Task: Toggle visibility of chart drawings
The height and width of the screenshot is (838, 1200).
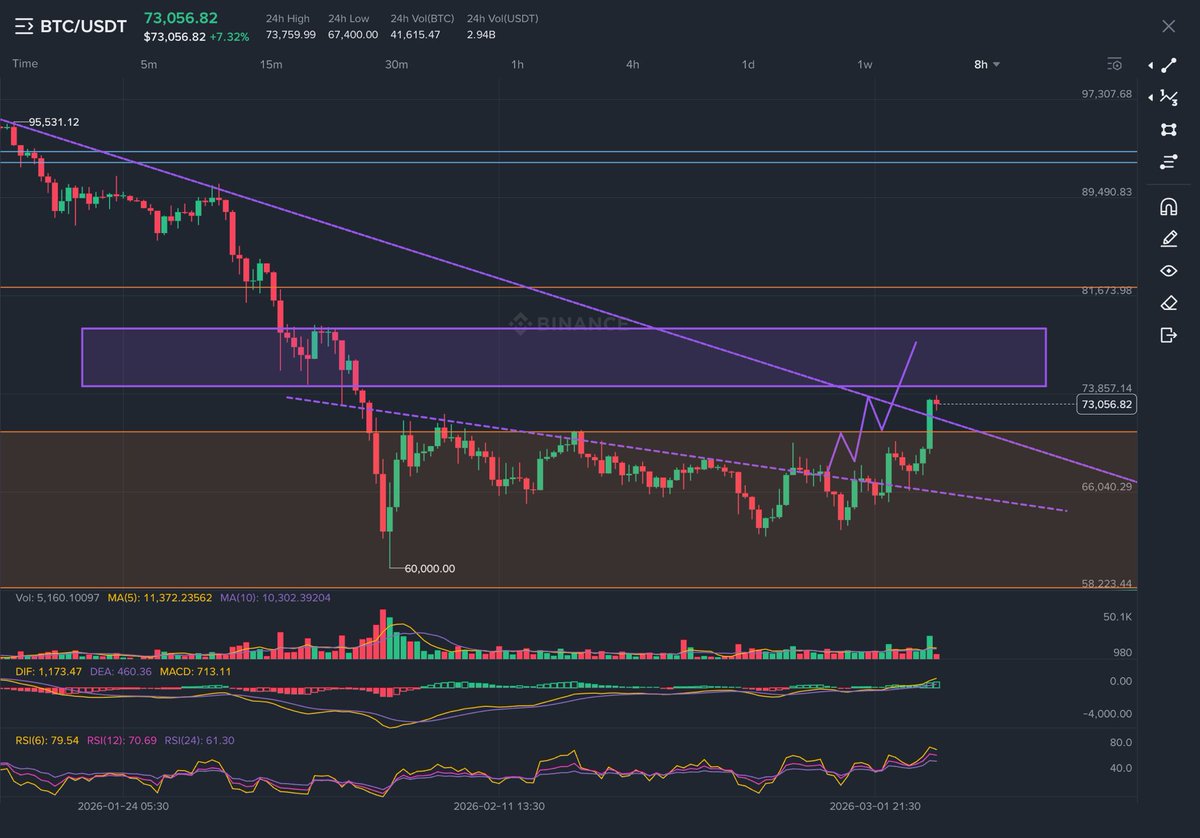Action: coord(1168,270)
